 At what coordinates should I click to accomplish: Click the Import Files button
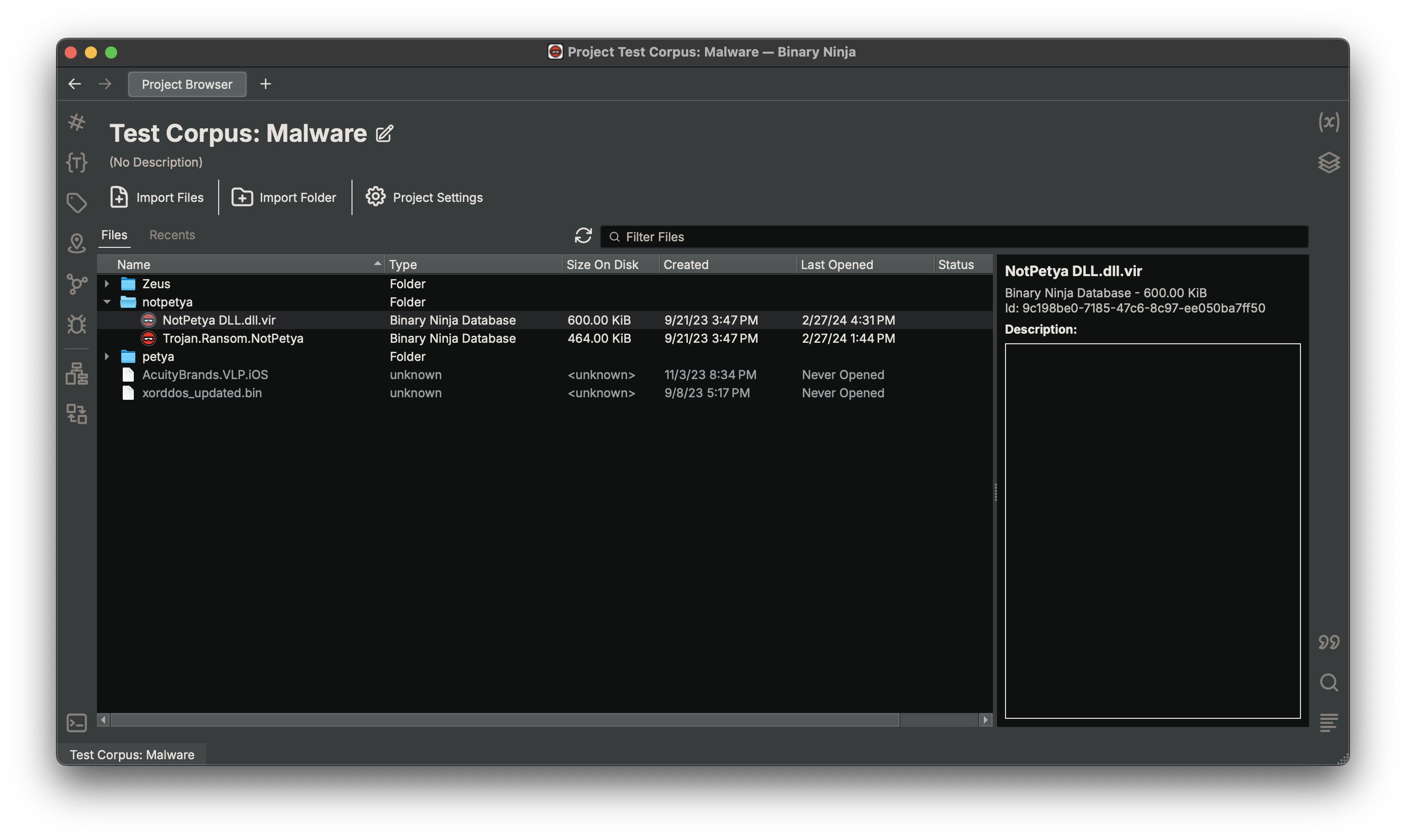(x=156, y=197)
